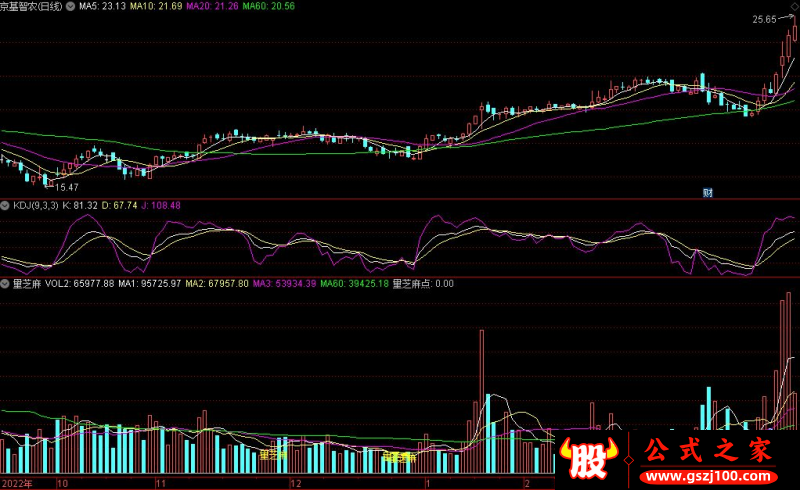Viewport: 800px width, 490px height.
Task: Click the 15.47 low price label
Action: tap(67, 187)
